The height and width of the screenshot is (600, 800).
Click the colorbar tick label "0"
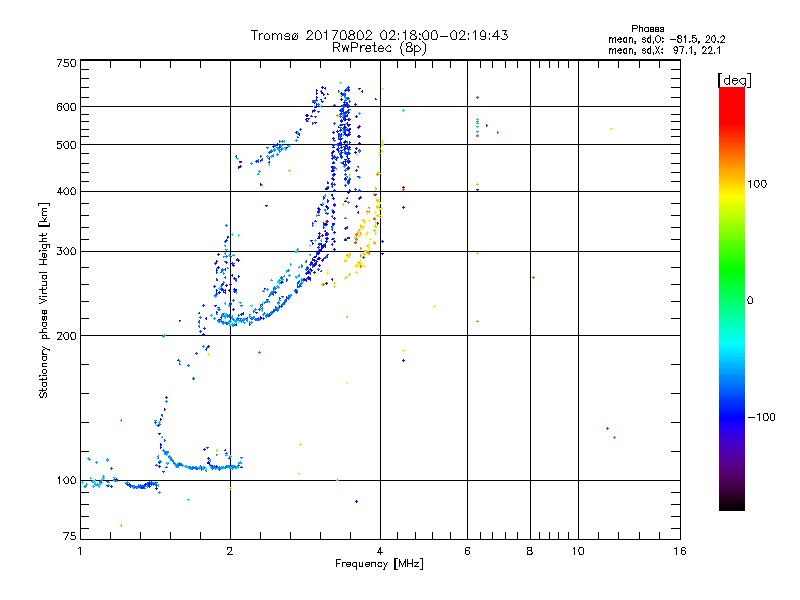(750, 301)
